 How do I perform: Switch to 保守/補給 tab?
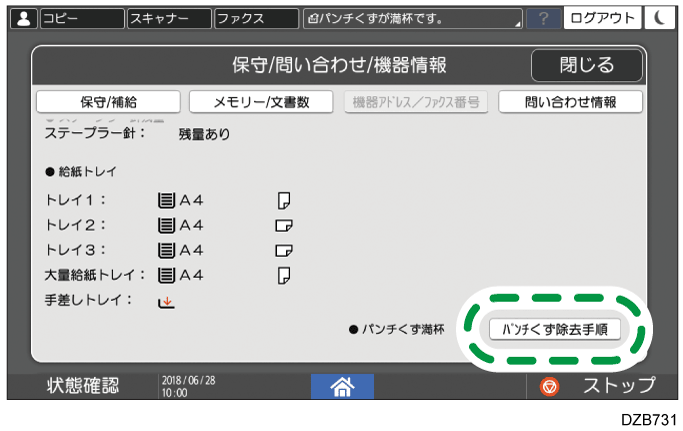click(x=108, y=102)
